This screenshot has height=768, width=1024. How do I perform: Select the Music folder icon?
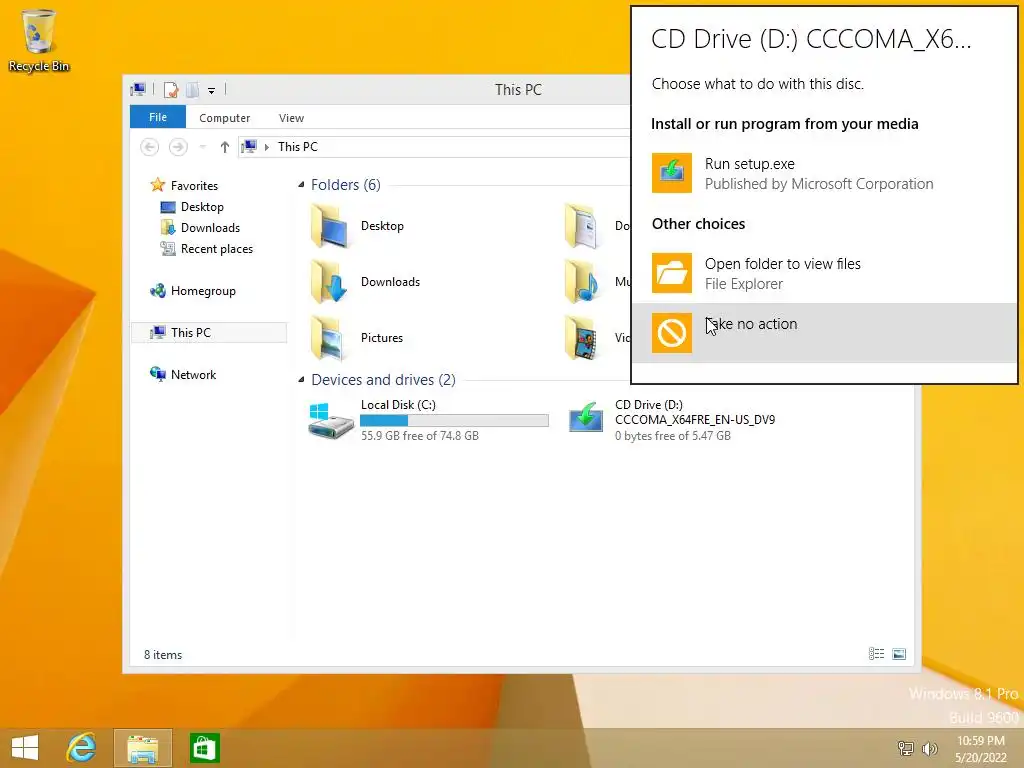point(583,281)
